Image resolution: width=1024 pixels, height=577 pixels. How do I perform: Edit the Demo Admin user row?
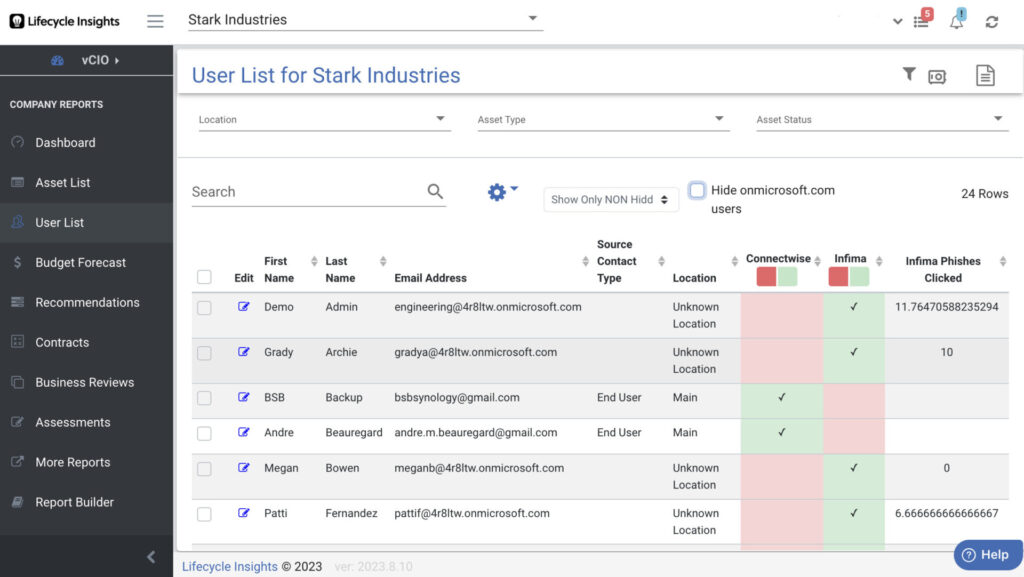pos(244,307)
